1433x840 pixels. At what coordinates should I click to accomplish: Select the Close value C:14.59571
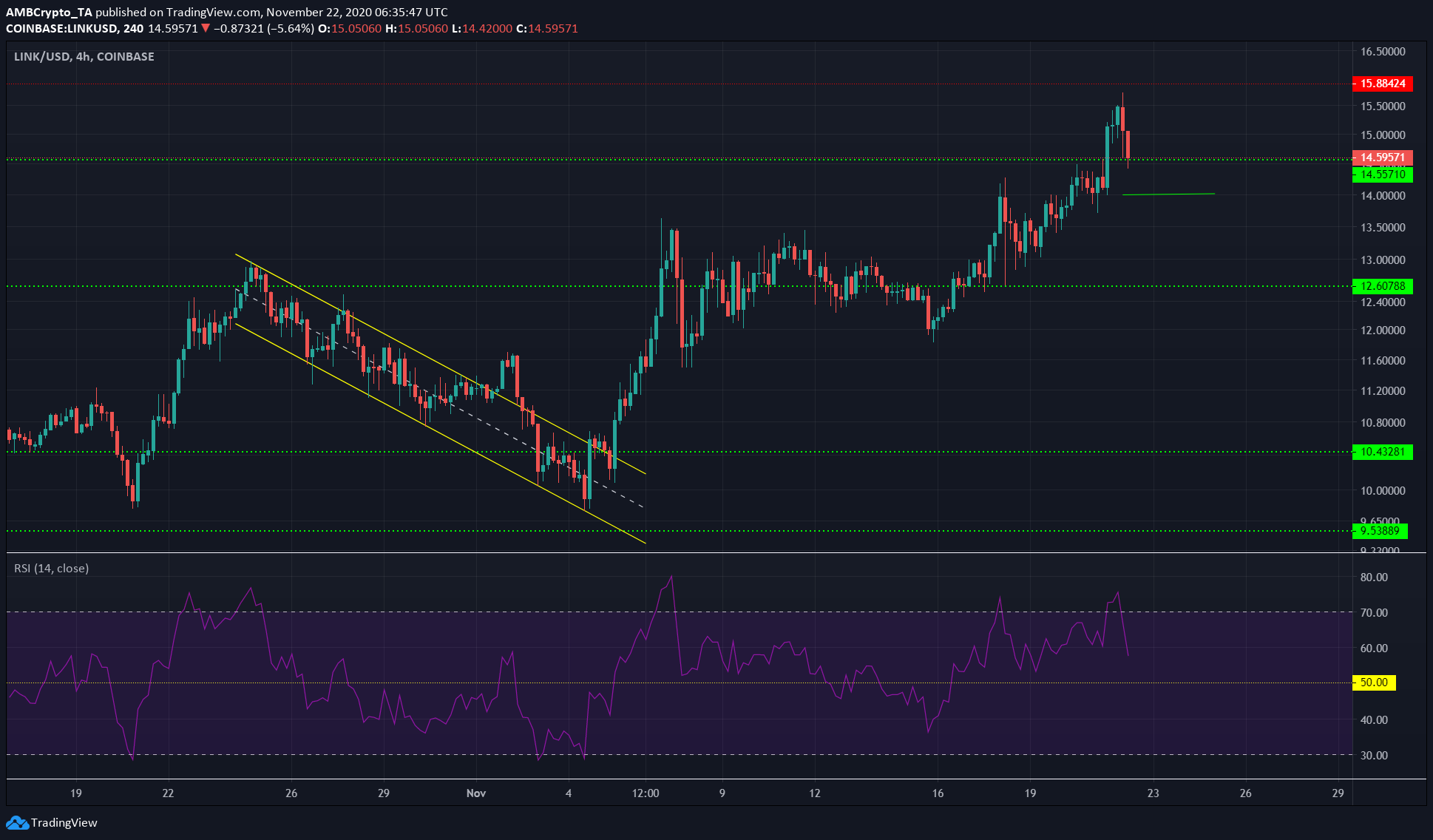point(547,28)
